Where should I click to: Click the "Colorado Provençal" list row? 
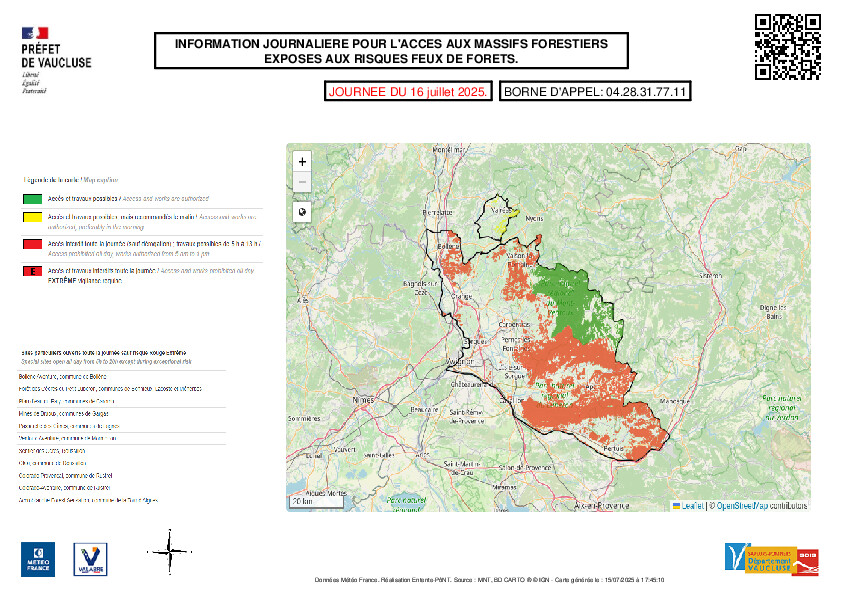tap(65, 475)
